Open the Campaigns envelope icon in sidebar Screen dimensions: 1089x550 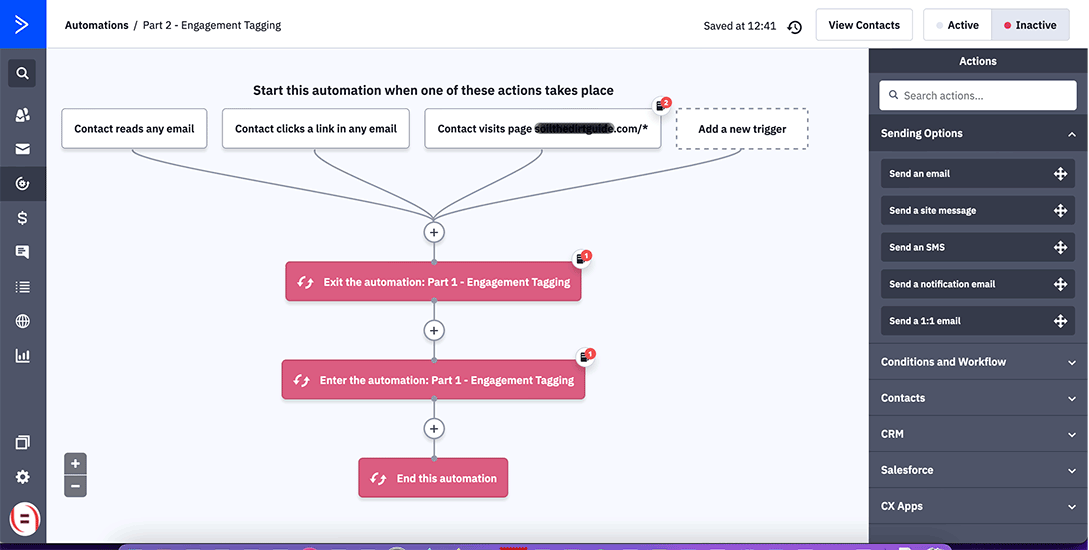(x=22, y=149)
